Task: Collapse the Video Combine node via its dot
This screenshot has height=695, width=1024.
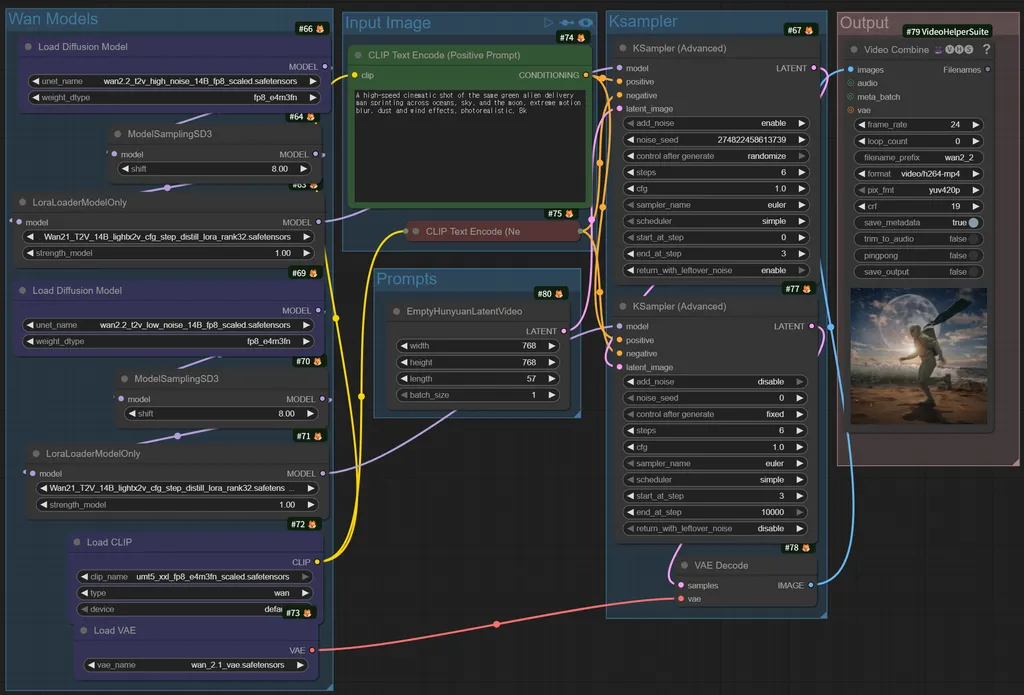Action: [854, 50]
